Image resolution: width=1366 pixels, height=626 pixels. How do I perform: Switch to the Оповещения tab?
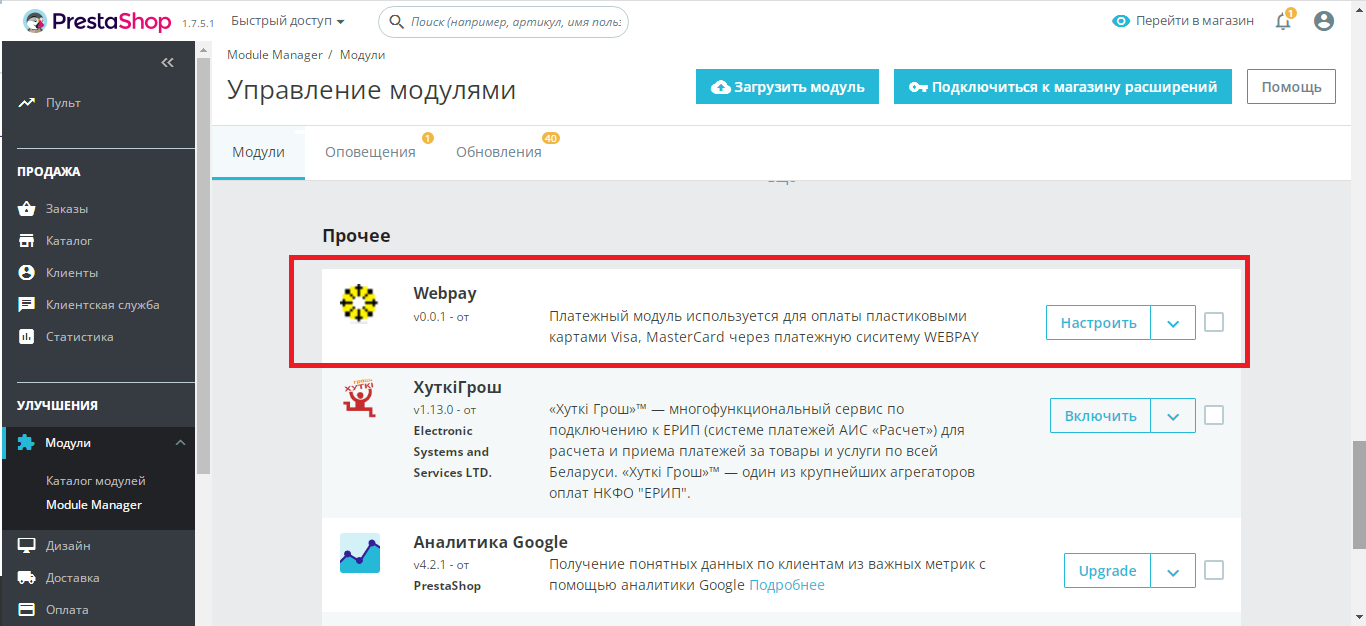[x=370, y=152]
